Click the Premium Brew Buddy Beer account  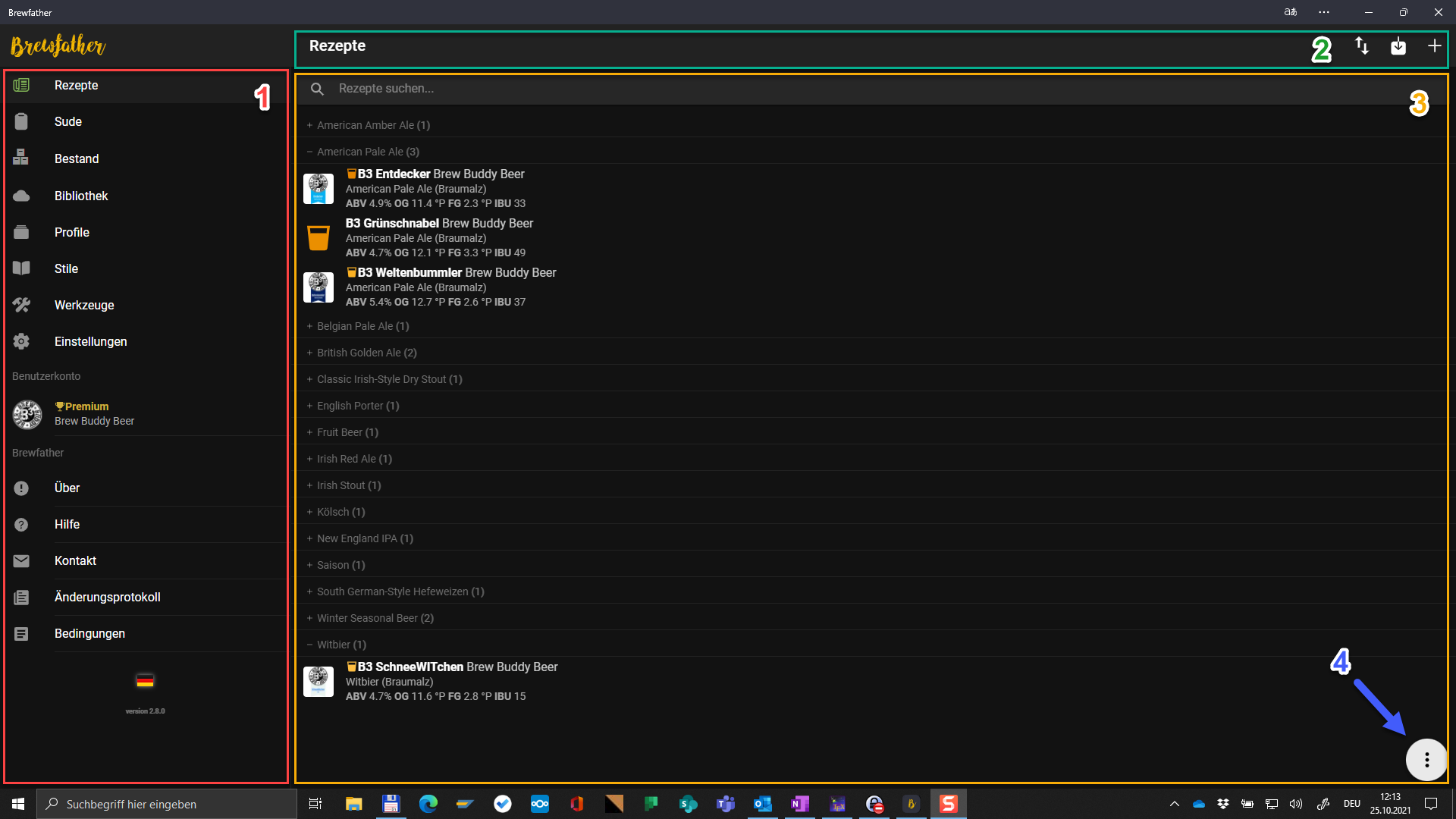(94, 414)
